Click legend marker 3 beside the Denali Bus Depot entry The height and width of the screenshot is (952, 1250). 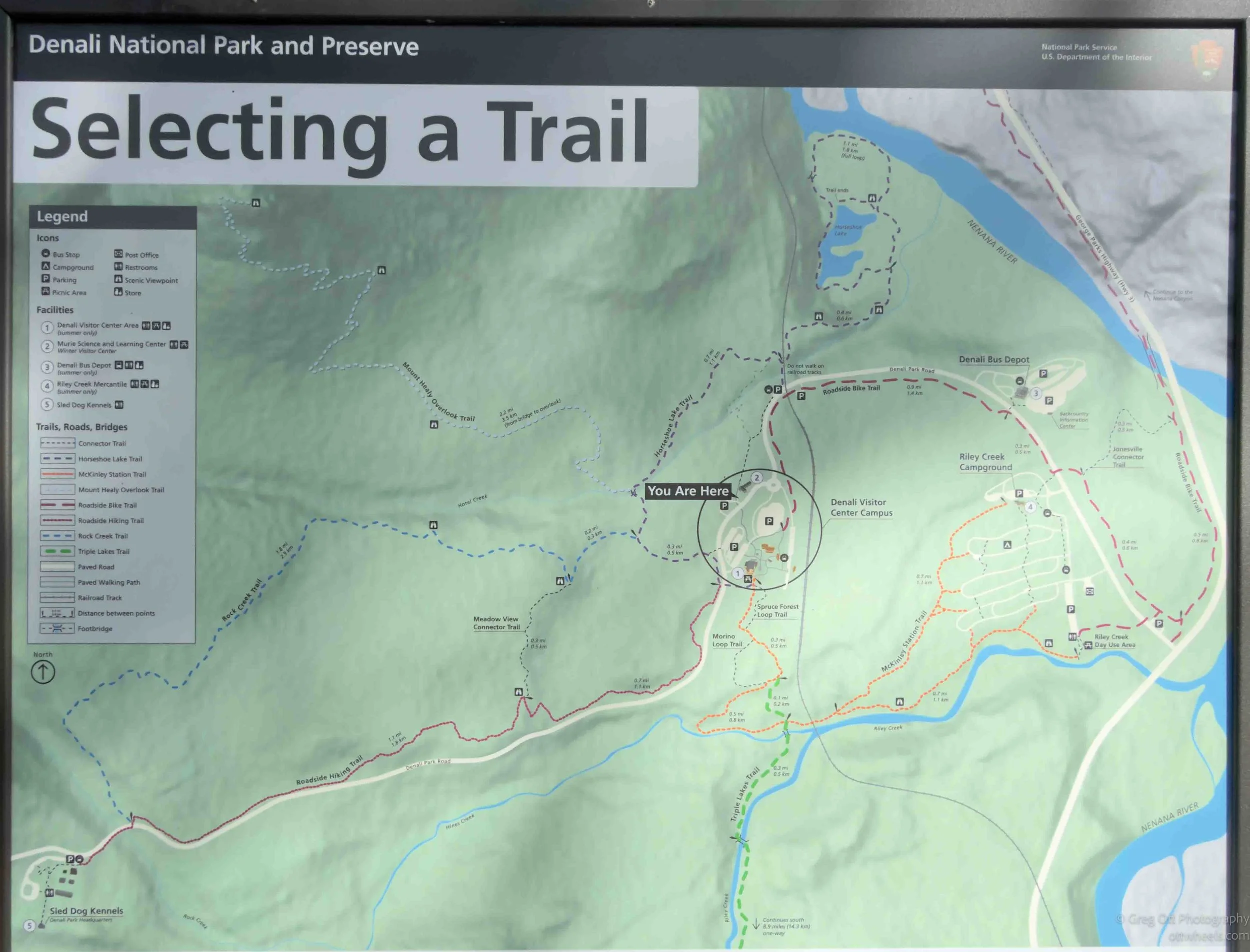click(x=47, y=367)
